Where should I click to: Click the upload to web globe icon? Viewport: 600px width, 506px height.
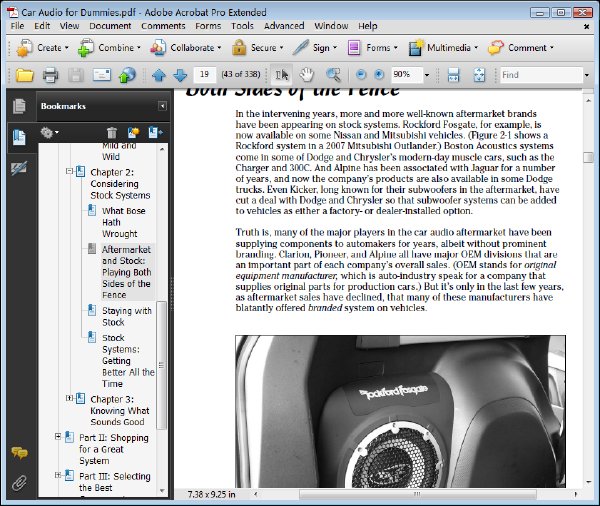[x=127, y=75]
